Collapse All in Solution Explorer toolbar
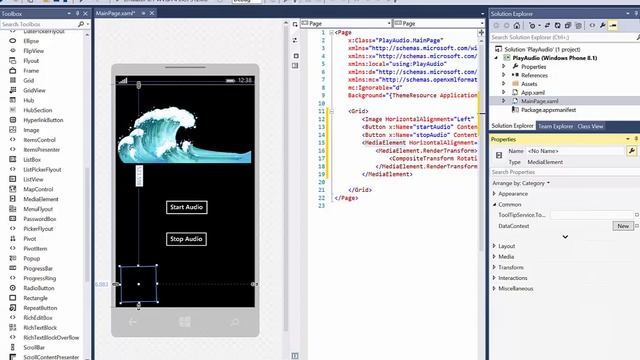This screenshot has height=360, width=640. (568, 26)
